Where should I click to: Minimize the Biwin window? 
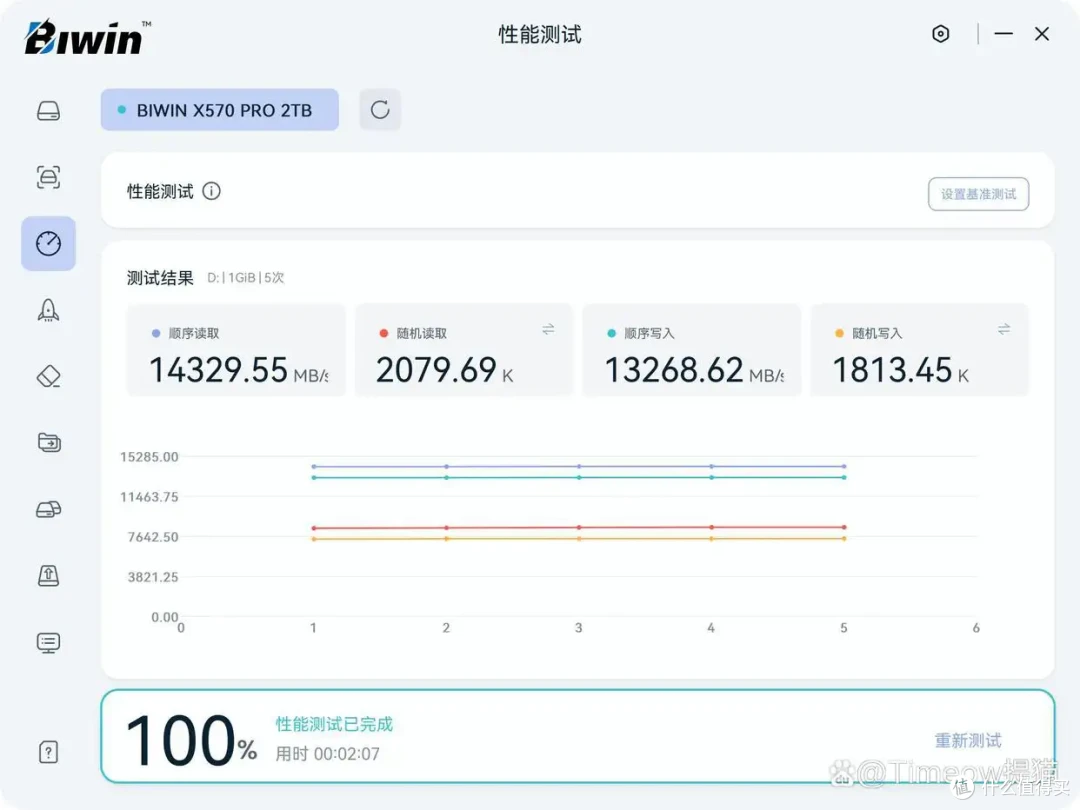coord(1004,33)
